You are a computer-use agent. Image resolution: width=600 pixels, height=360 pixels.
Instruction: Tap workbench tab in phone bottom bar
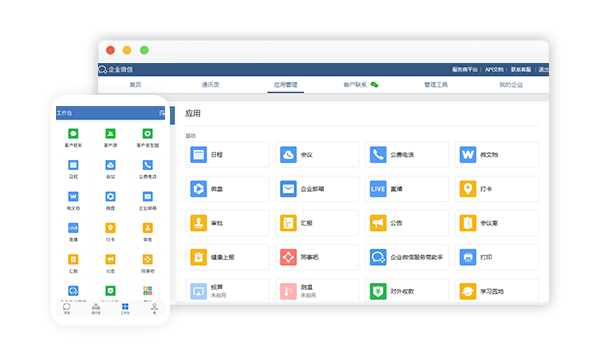(125, 308)
